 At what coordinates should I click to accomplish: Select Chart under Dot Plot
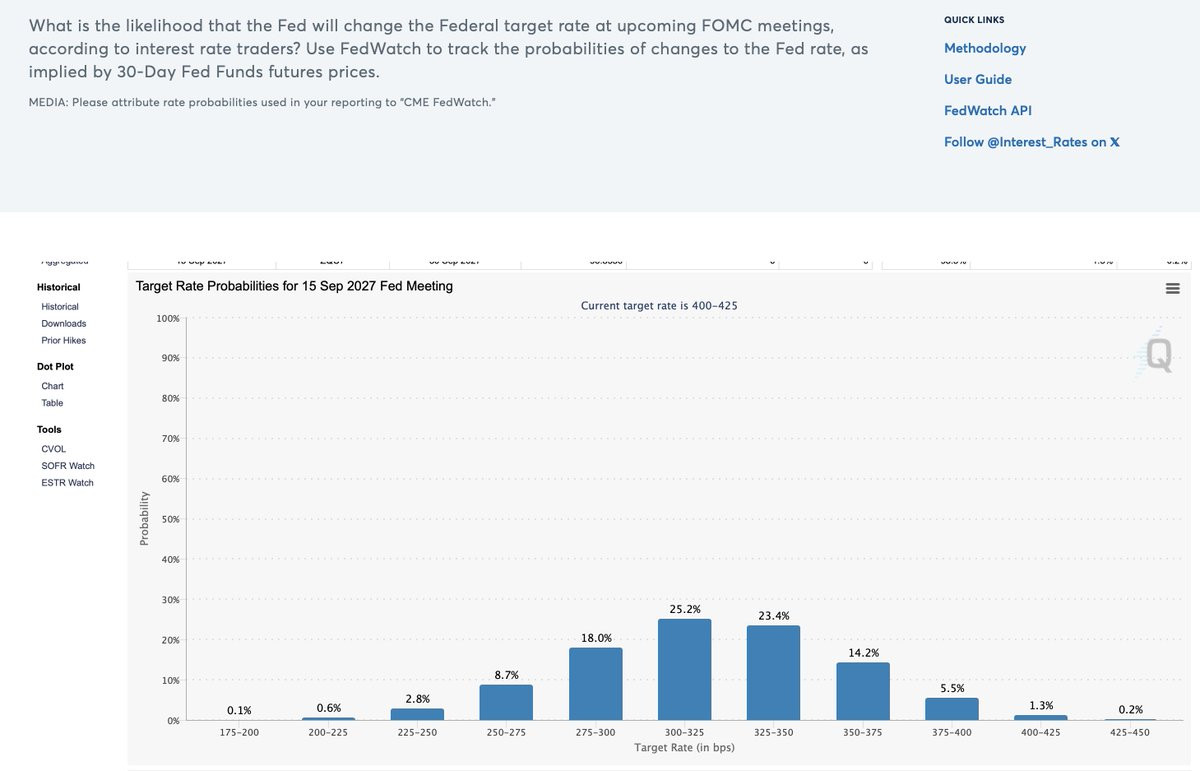52,386
